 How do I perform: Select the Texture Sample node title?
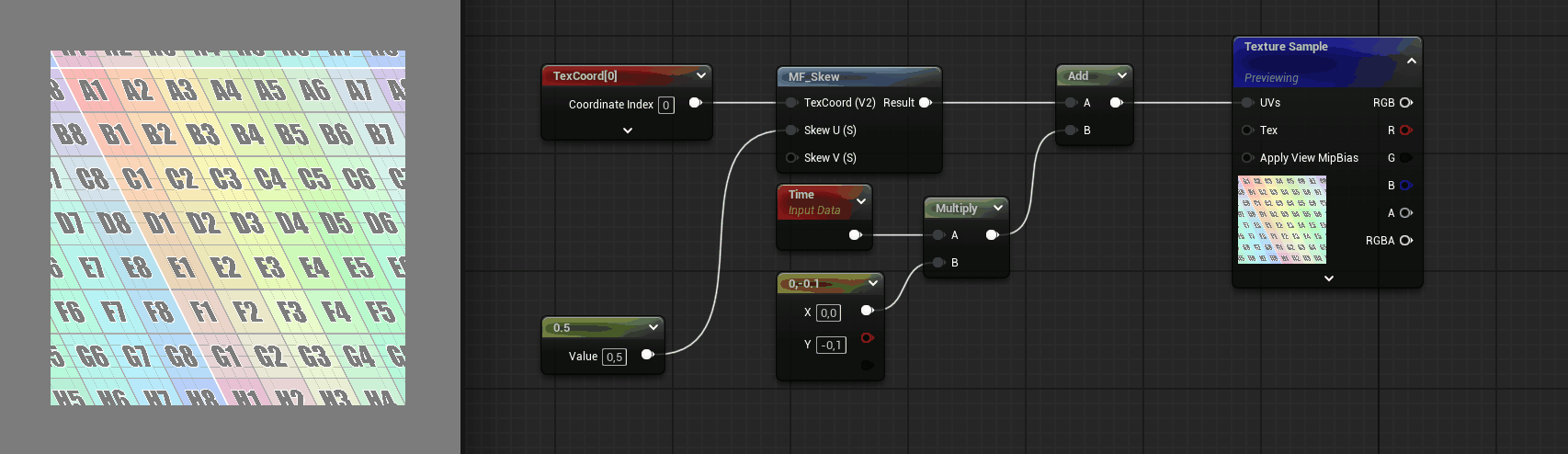1286,47
